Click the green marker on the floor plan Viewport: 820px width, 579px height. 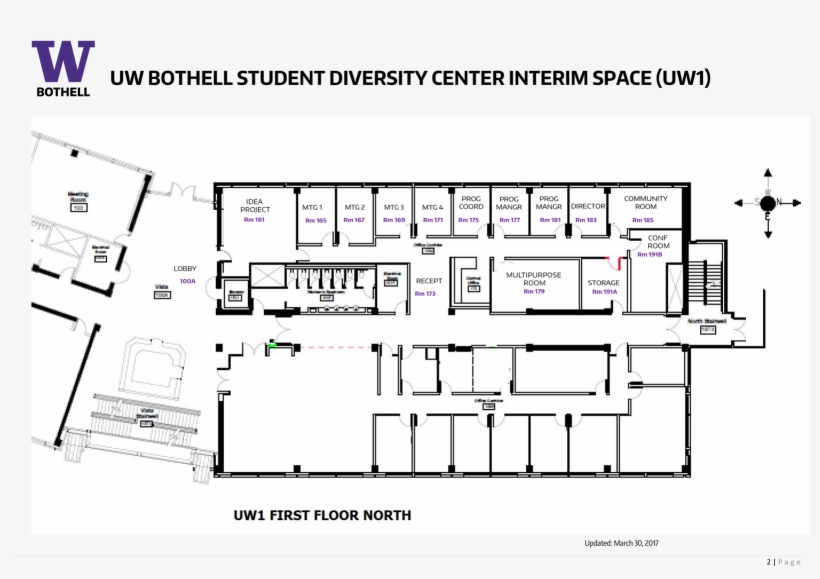[x=271, y=343]
